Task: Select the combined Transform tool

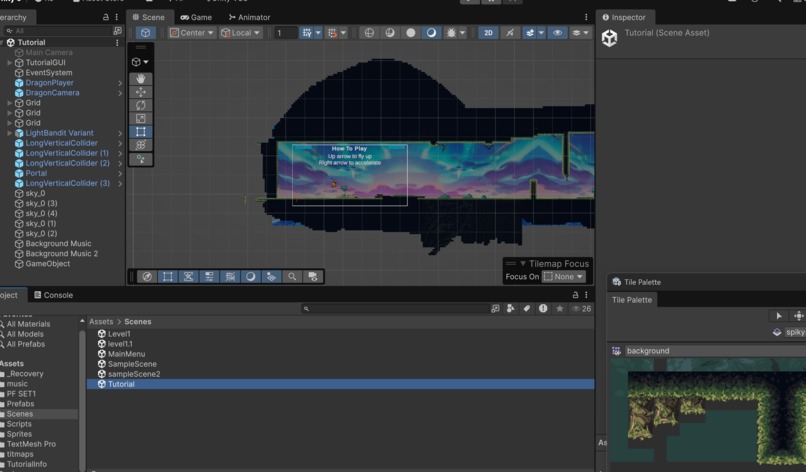Action: [x=140, y=146]
